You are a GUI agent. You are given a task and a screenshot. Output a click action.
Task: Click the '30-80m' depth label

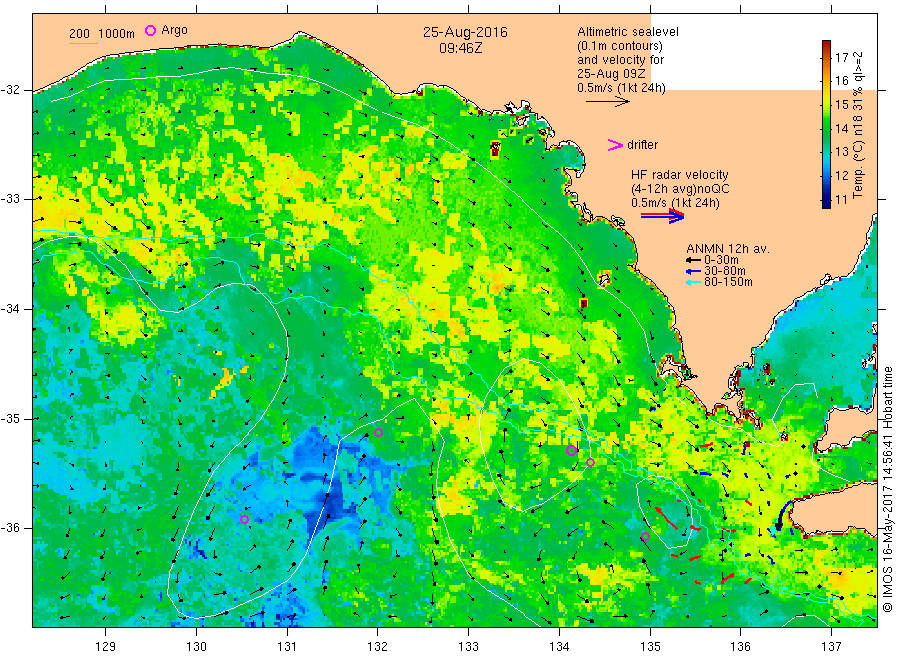click(725, 271)
